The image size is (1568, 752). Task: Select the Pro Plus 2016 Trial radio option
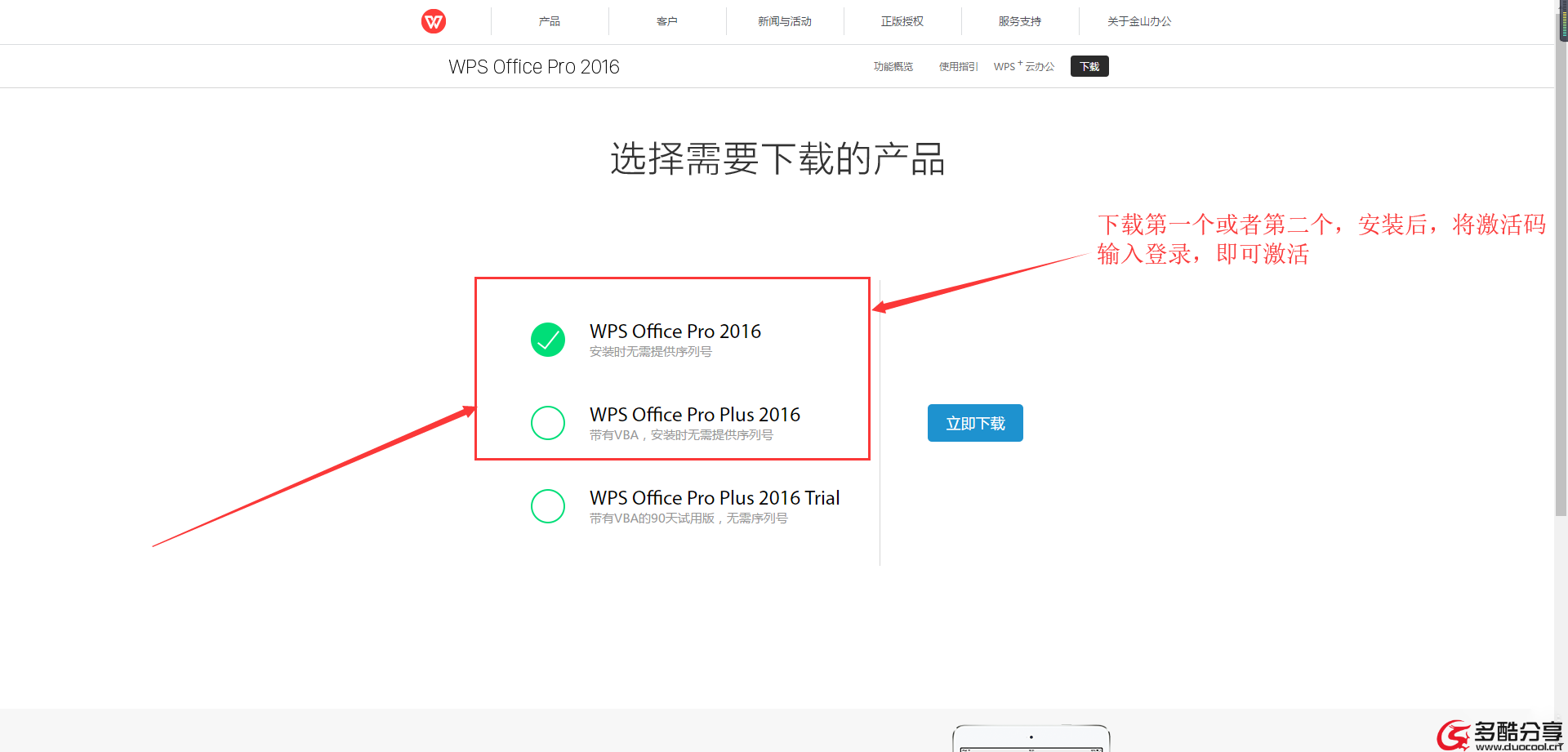(x=548, y=506)
